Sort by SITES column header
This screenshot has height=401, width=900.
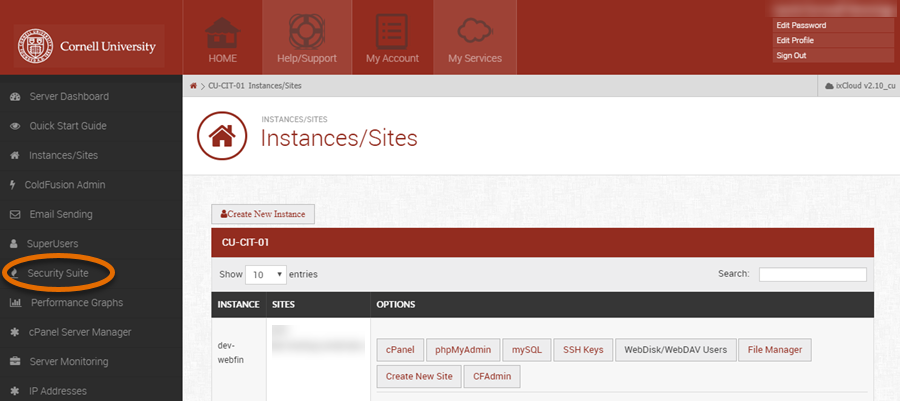click(318, 304)
